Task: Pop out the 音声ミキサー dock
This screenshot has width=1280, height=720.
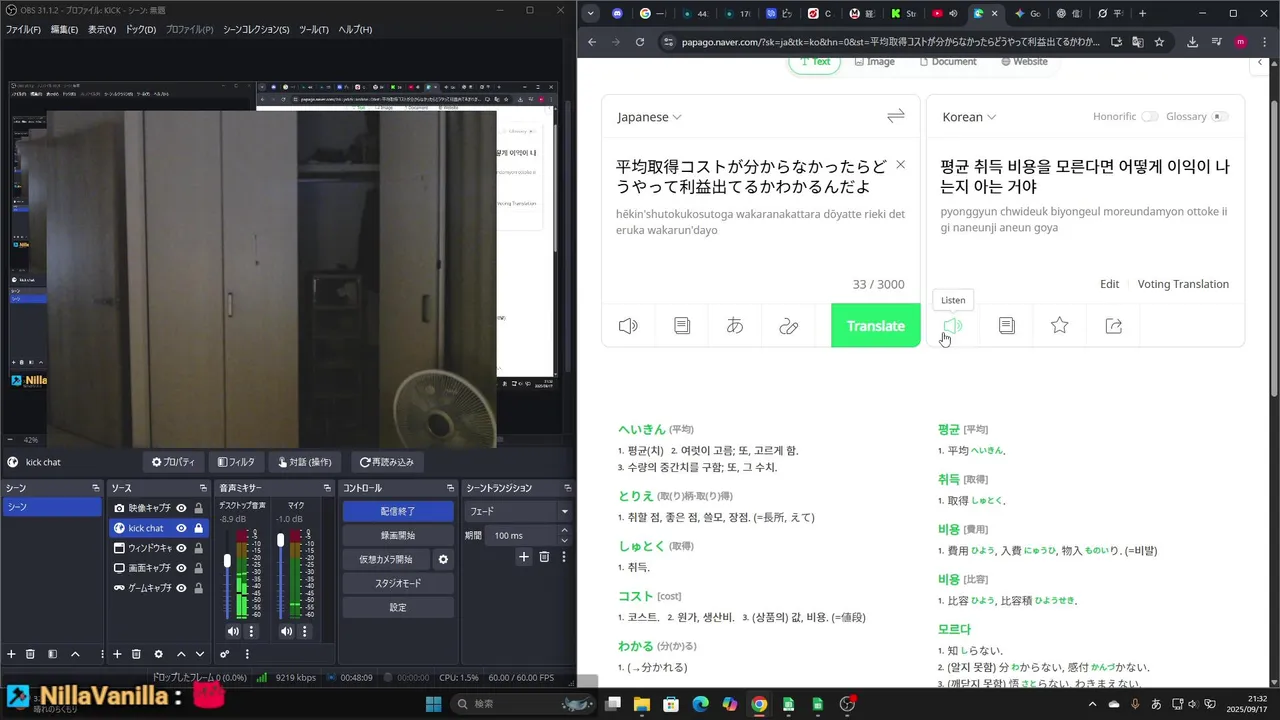Action: pos(327,488)
